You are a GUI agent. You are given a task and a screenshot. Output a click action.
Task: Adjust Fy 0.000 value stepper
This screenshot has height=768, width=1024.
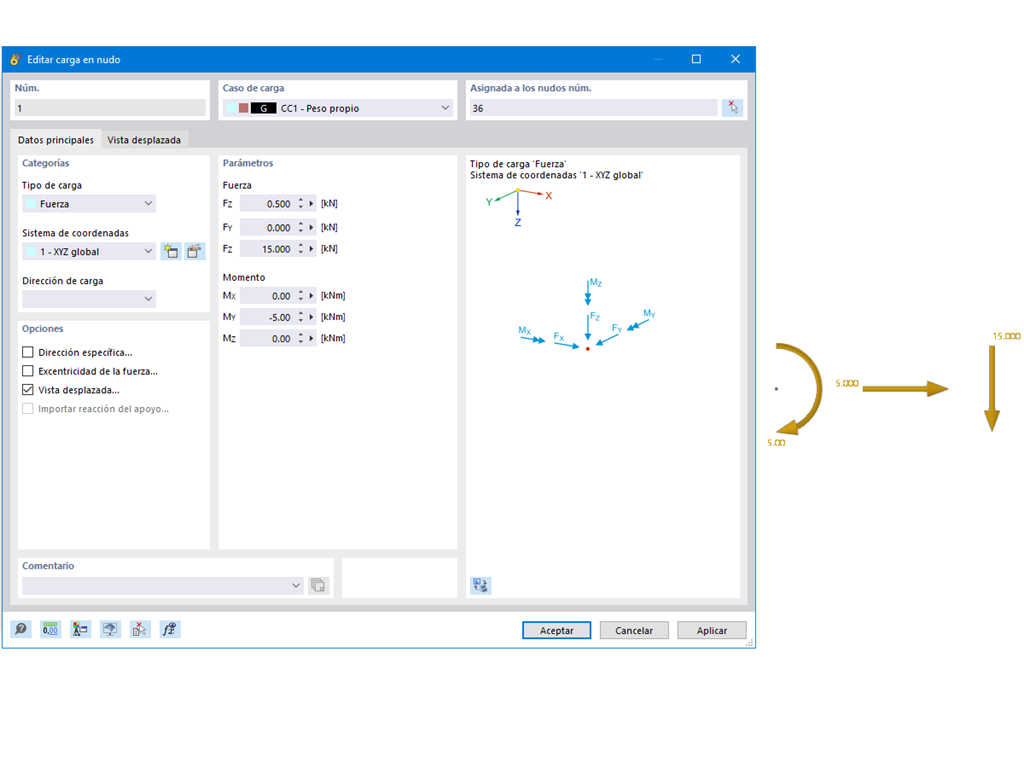pos(300,227)
